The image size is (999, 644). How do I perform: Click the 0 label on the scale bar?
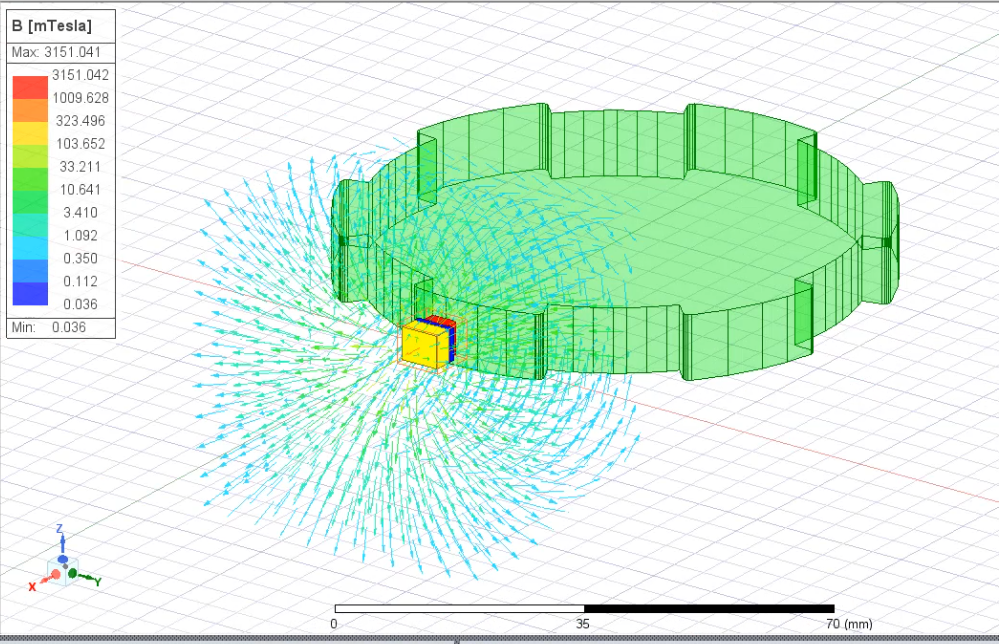(x=334, y=624)
